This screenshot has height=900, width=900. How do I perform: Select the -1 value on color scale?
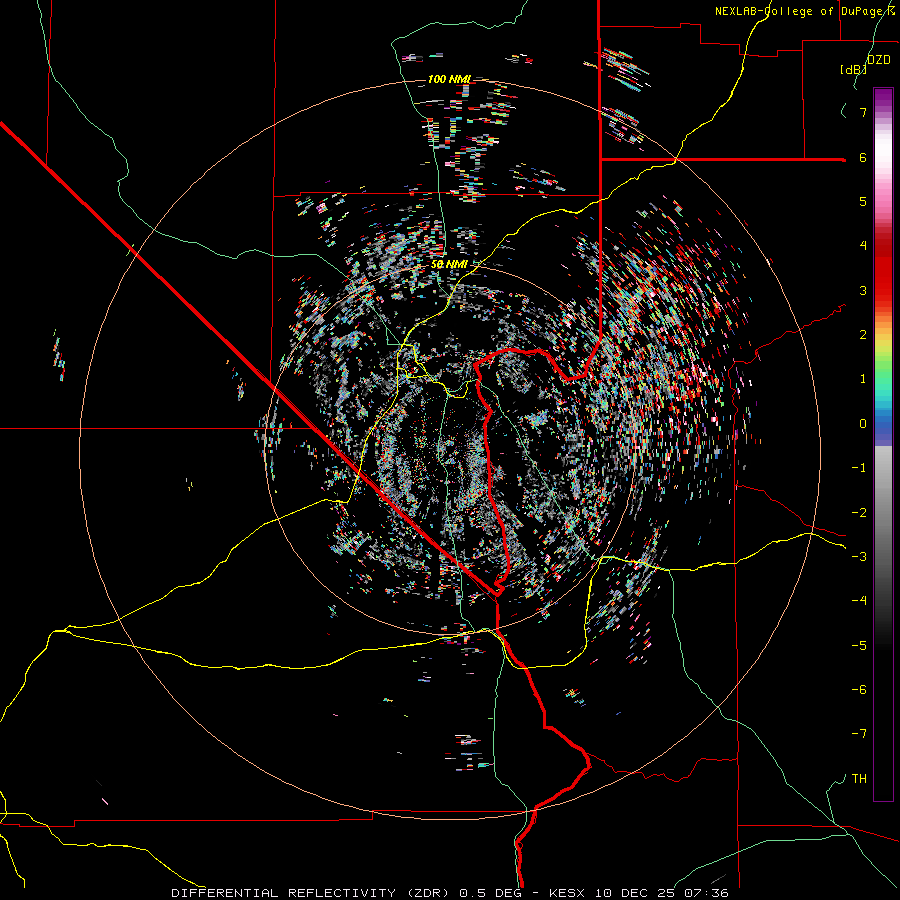click(859, 468)
